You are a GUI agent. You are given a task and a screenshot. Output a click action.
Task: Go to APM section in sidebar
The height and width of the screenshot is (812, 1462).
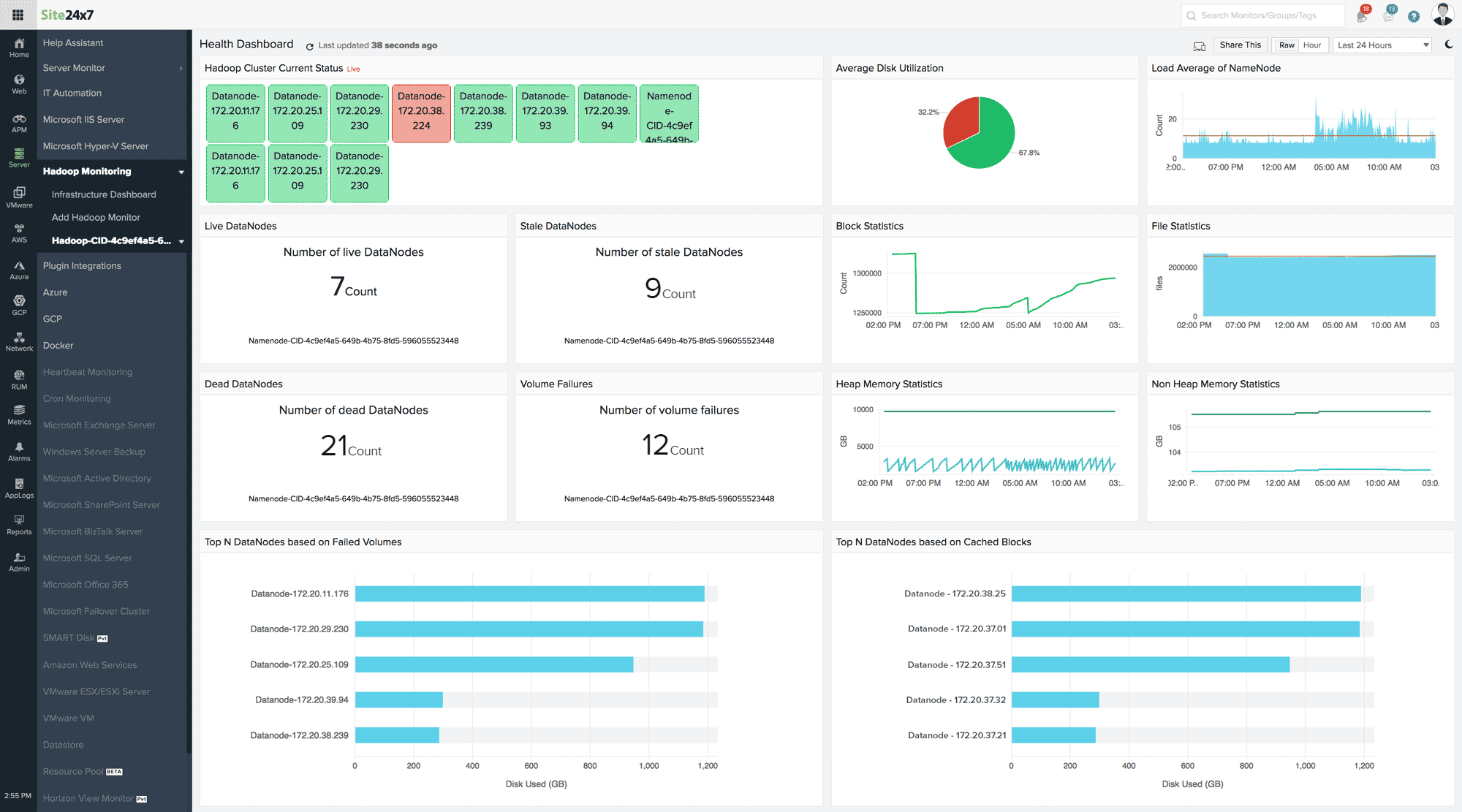(19, 122)
